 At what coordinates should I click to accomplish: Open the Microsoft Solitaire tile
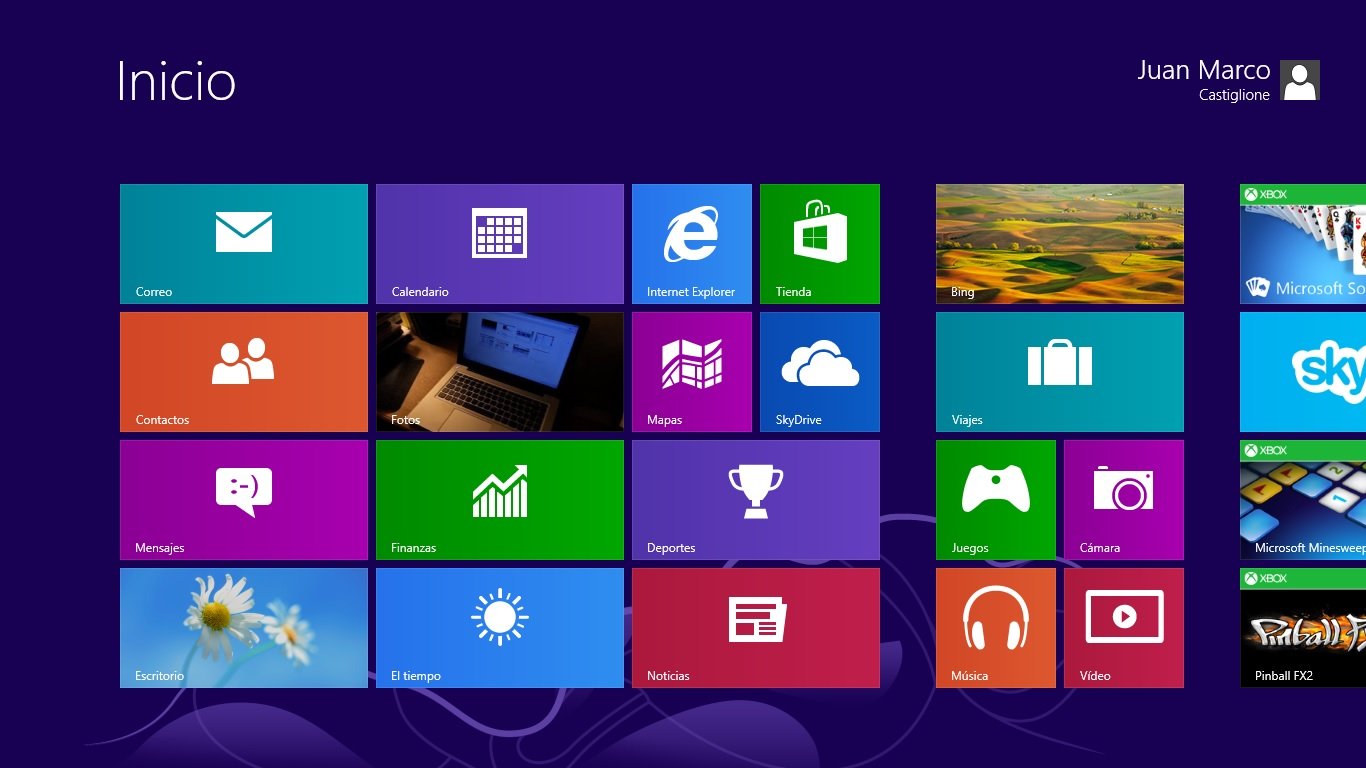[1303, 244]
